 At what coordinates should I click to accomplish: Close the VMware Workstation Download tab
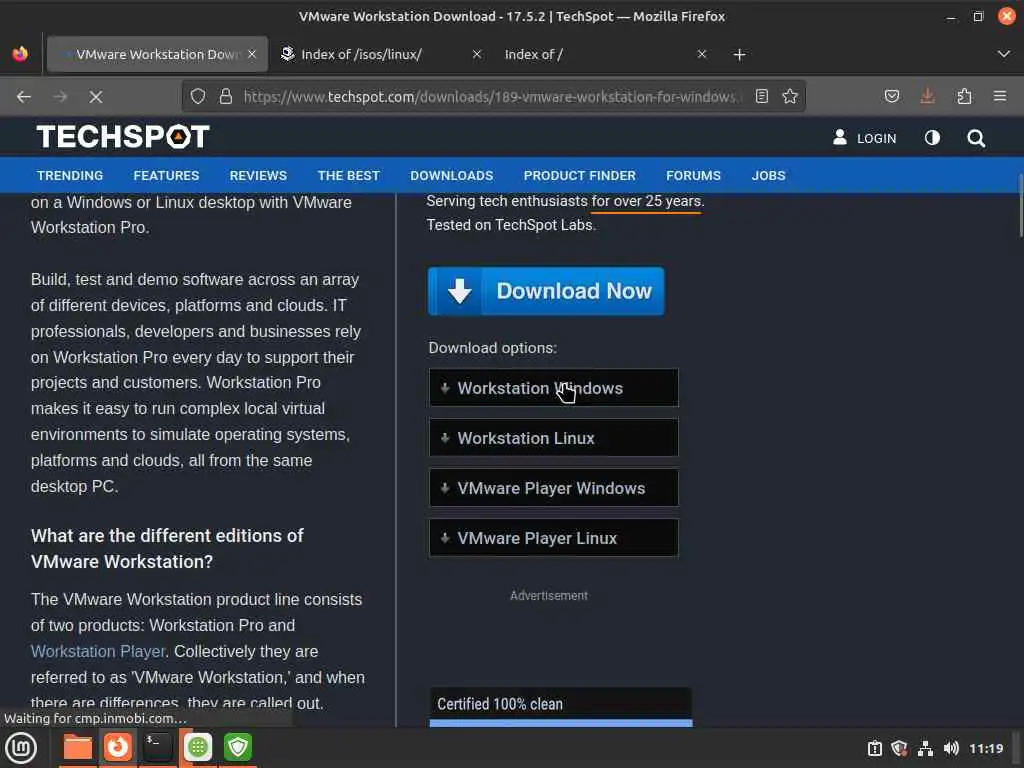click(252, 54)
